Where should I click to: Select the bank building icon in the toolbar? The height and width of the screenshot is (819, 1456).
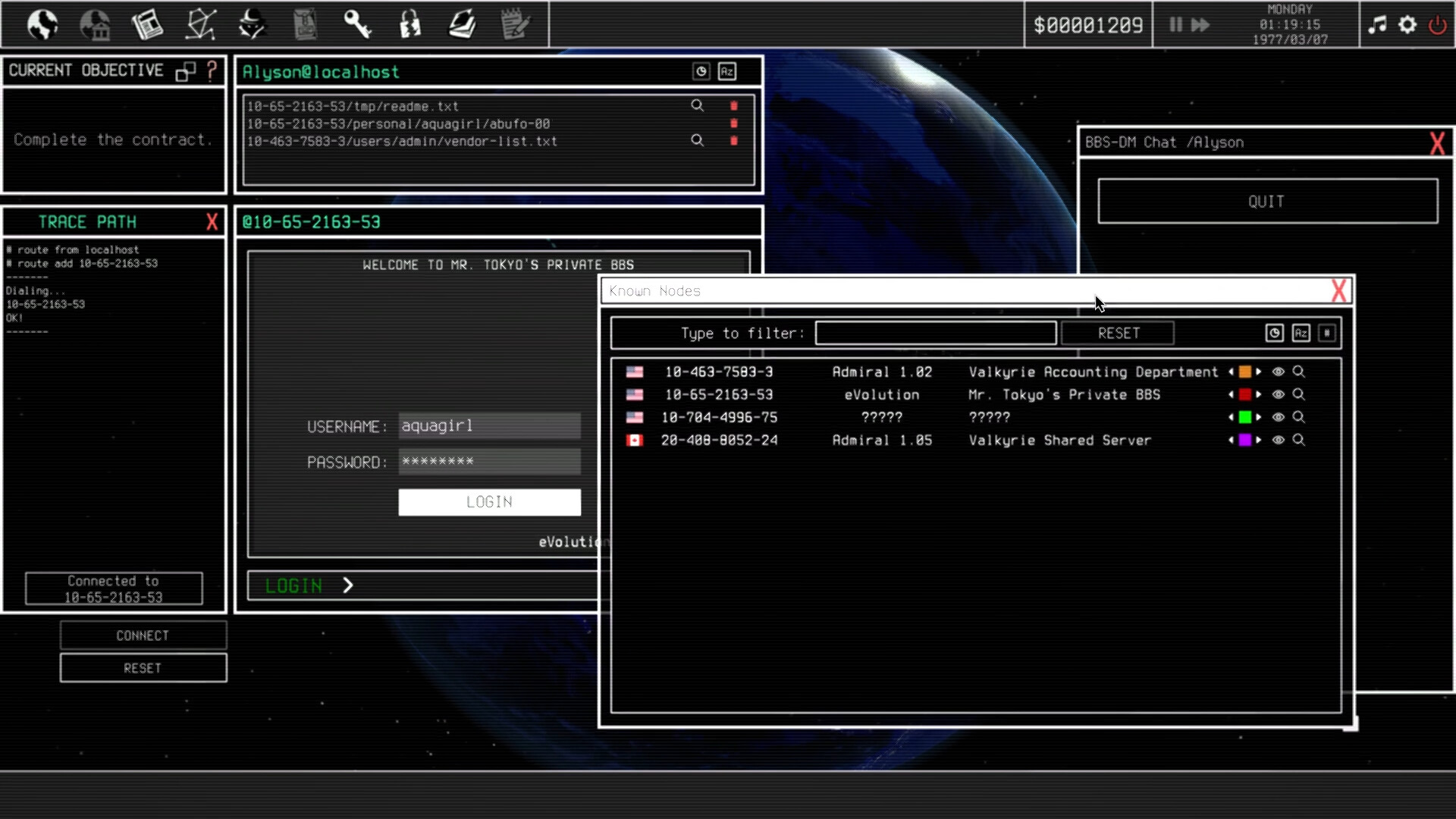tap(96, 24)
